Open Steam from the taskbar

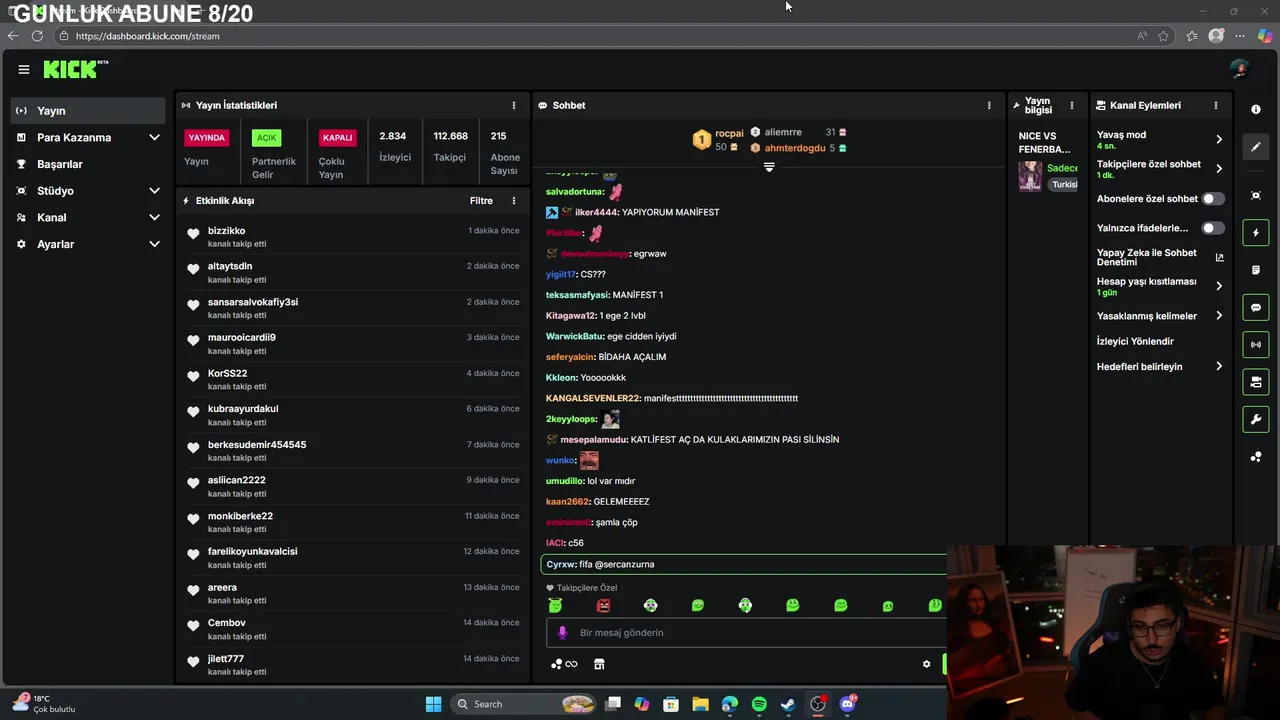[788, 704]
